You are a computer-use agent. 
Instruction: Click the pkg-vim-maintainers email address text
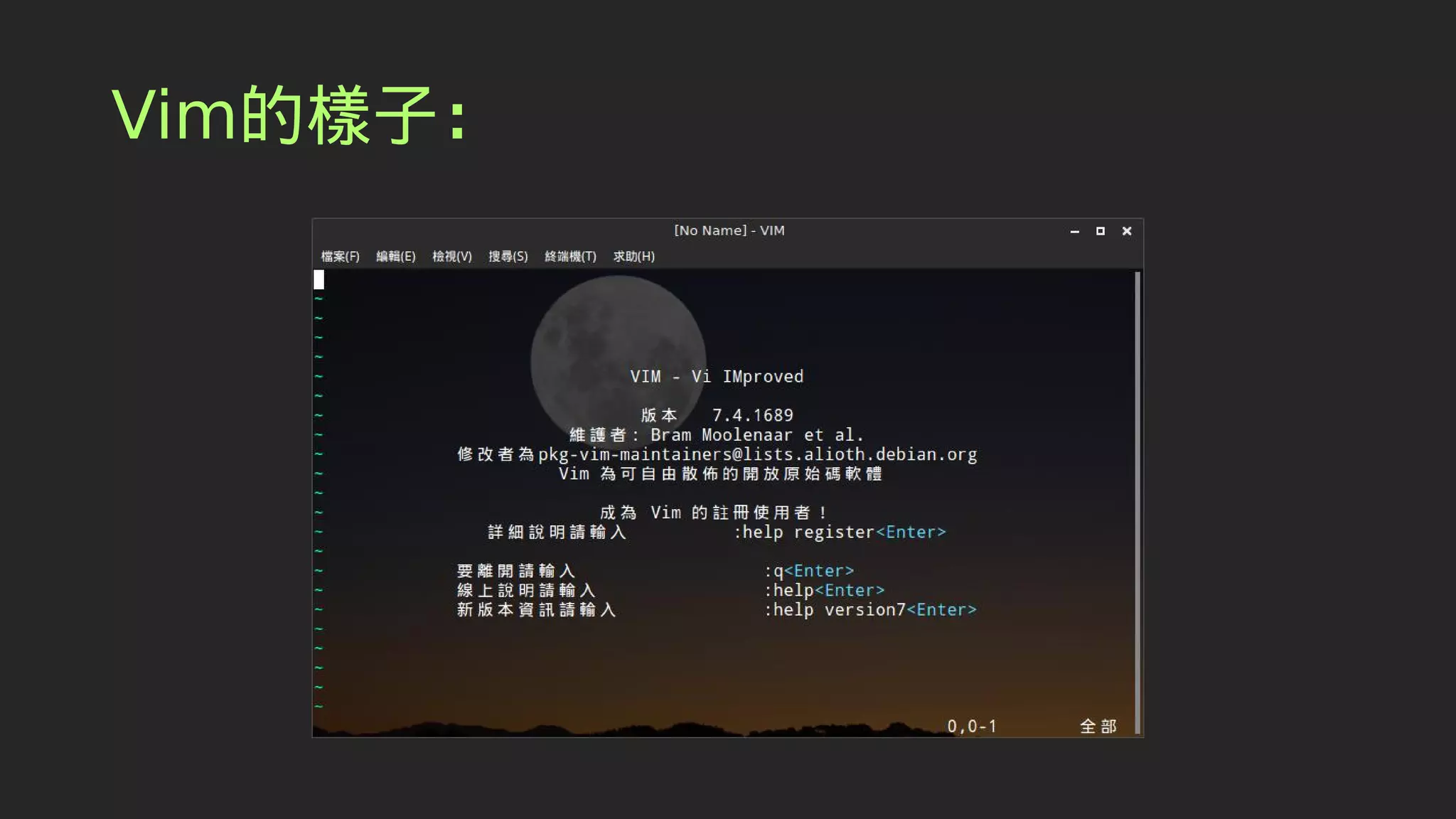(x=757, y=454)
